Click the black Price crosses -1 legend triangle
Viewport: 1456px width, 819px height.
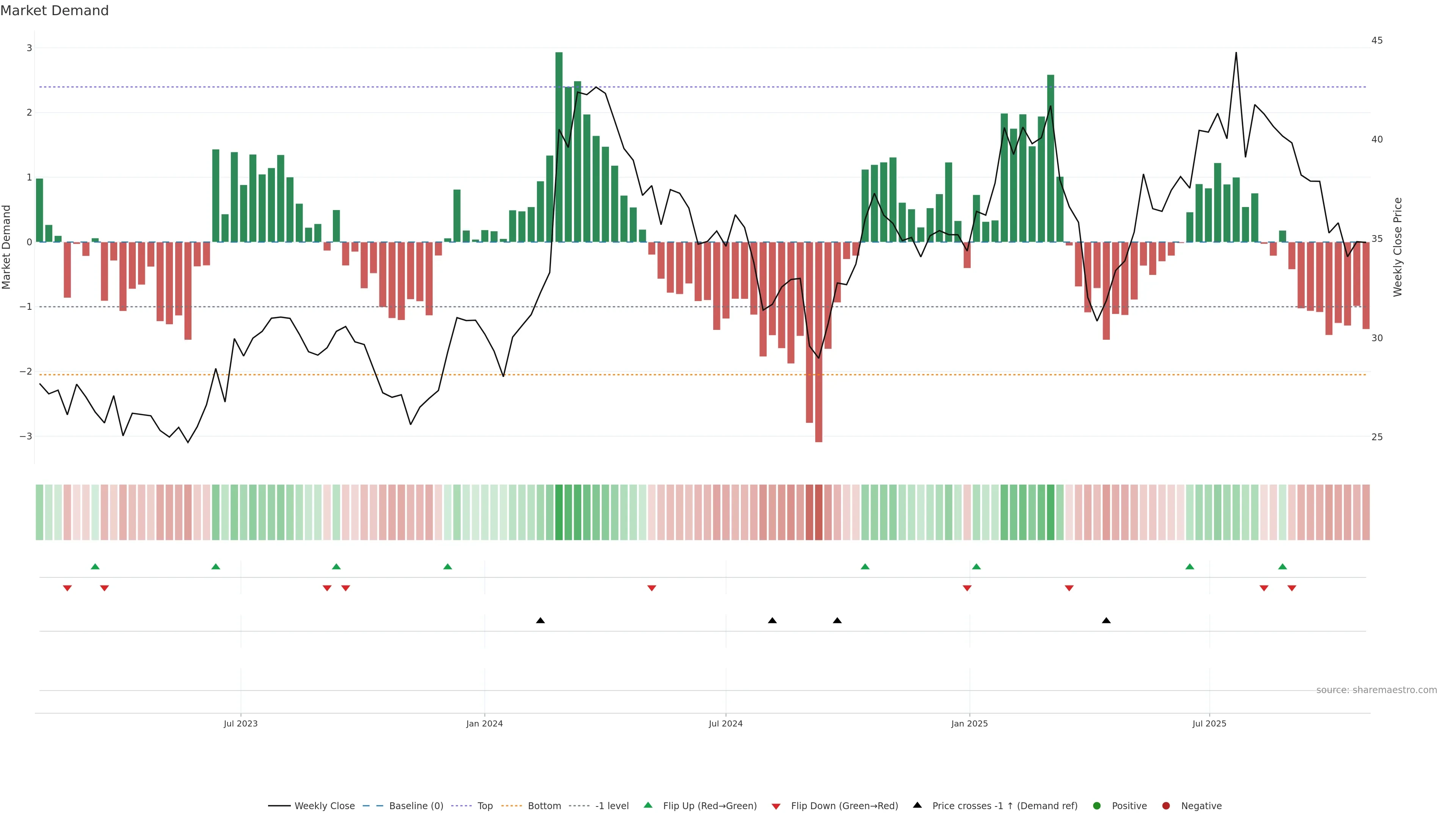click(x=917, y=805)
